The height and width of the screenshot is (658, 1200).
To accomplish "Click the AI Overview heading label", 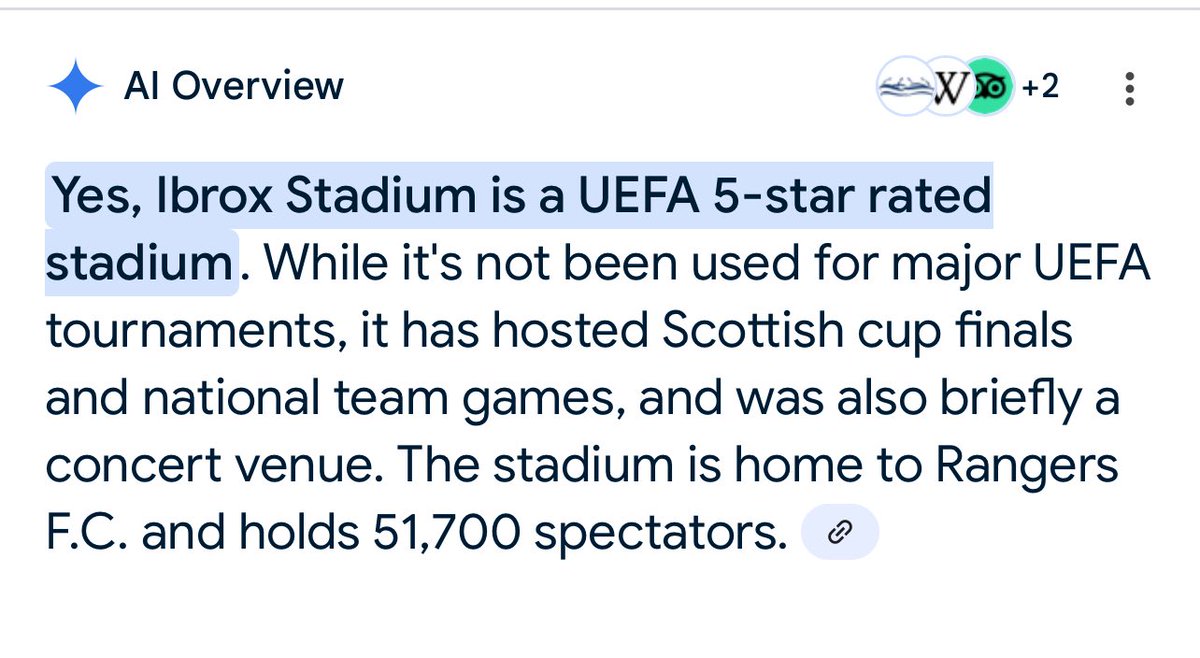I will (234, 87).
